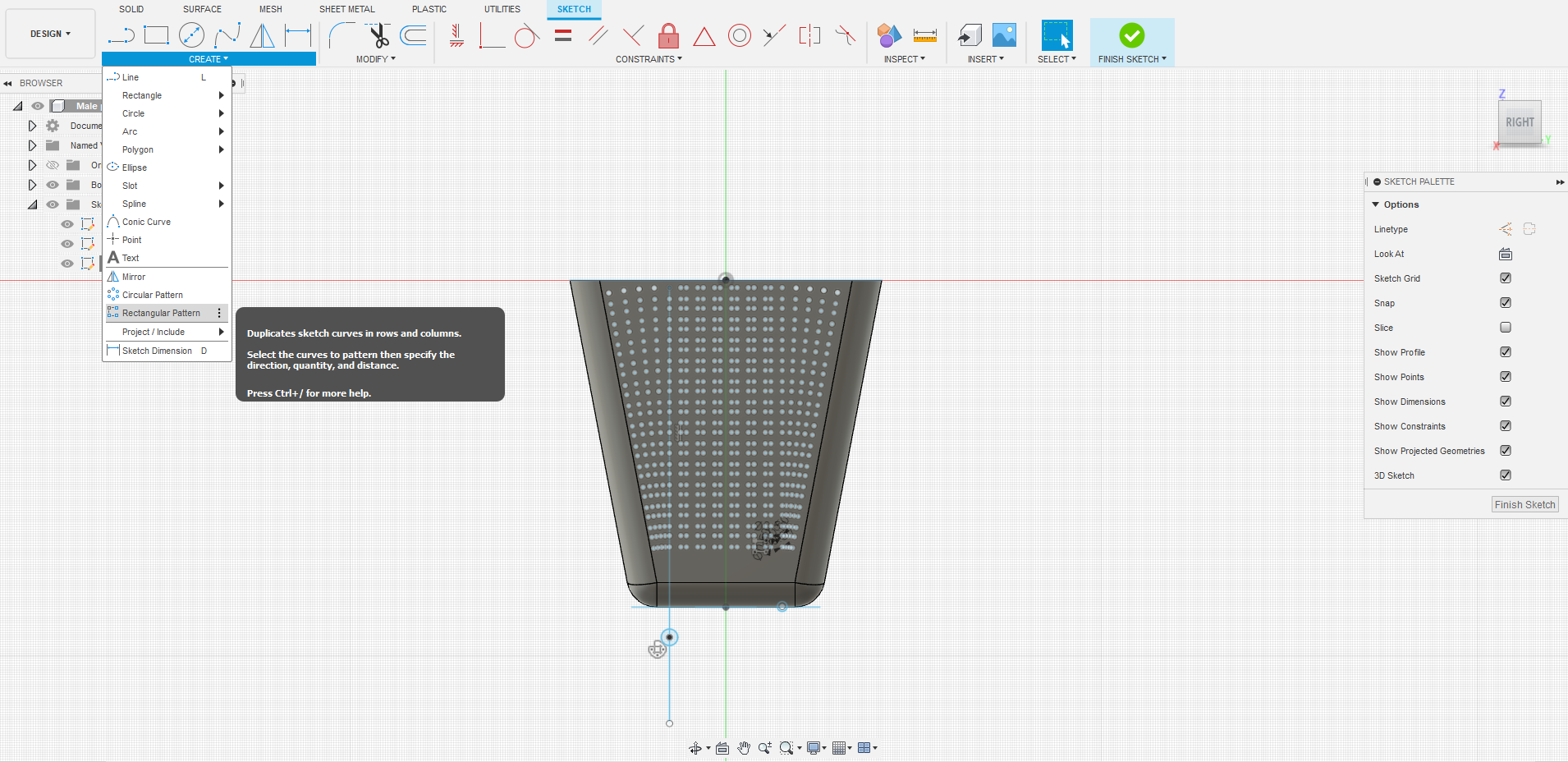
Task: Open the CONSTRAINTS dropdown menu
Action: tap(649, 59)
